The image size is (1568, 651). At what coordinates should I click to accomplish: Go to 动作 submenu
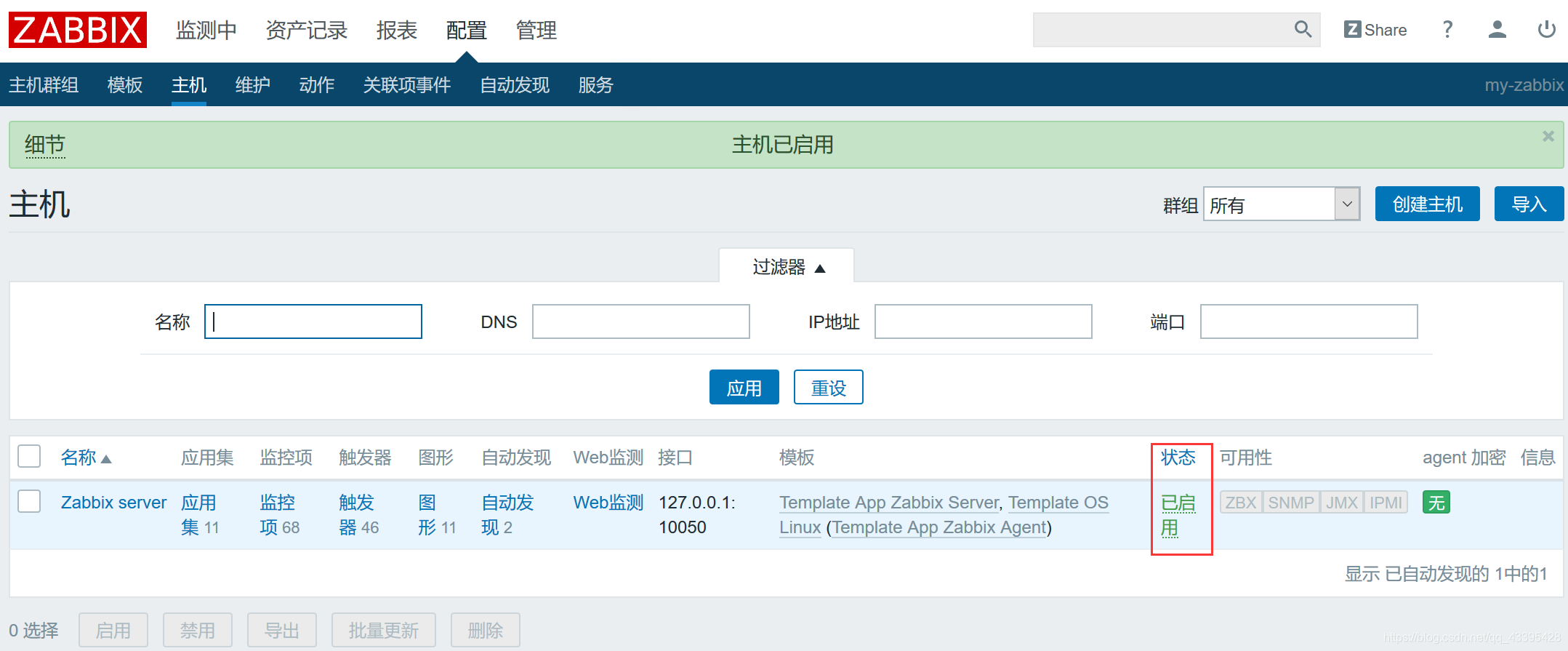[x=317, y=85]
